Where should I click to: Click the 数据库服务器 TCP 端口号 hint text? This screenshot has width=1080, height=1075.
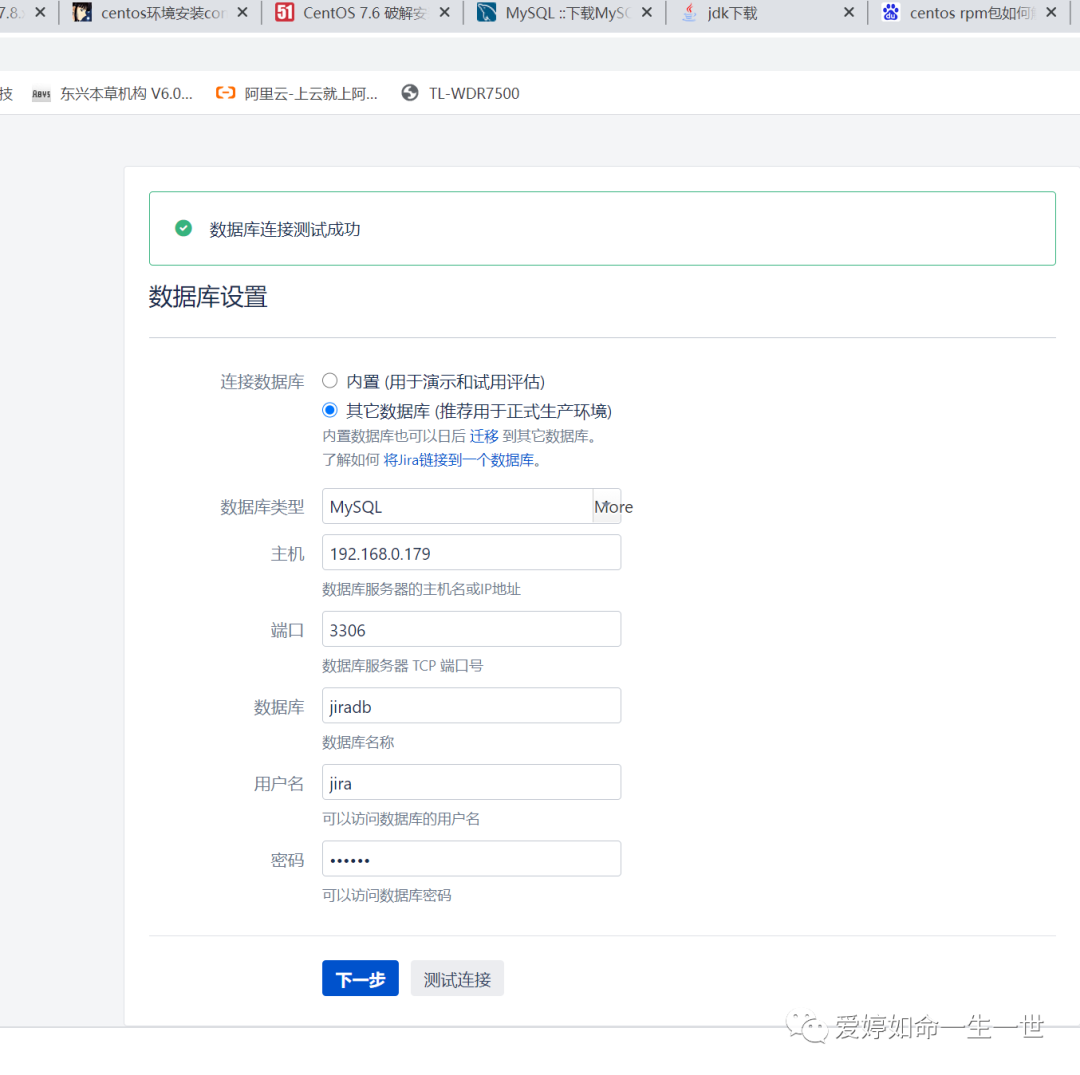(402, 666)
